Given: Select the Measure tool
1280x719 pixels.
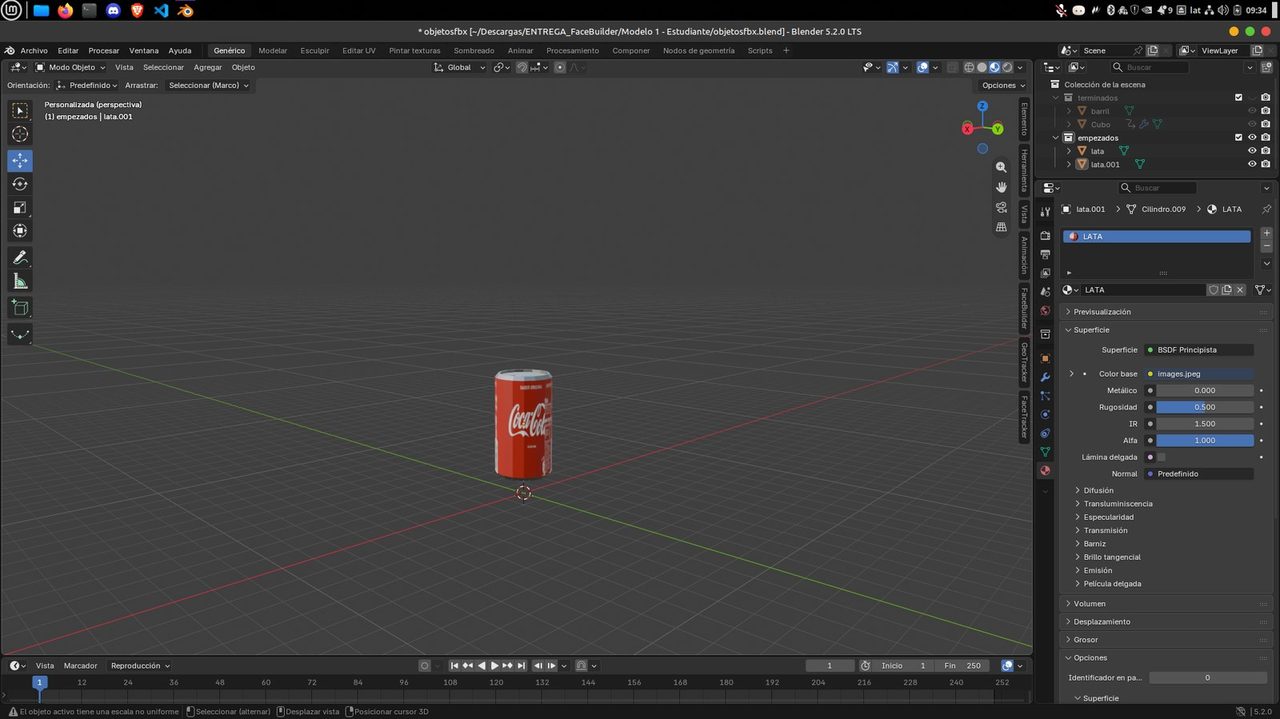Looking at the screenshot, I should coord(20,281).
